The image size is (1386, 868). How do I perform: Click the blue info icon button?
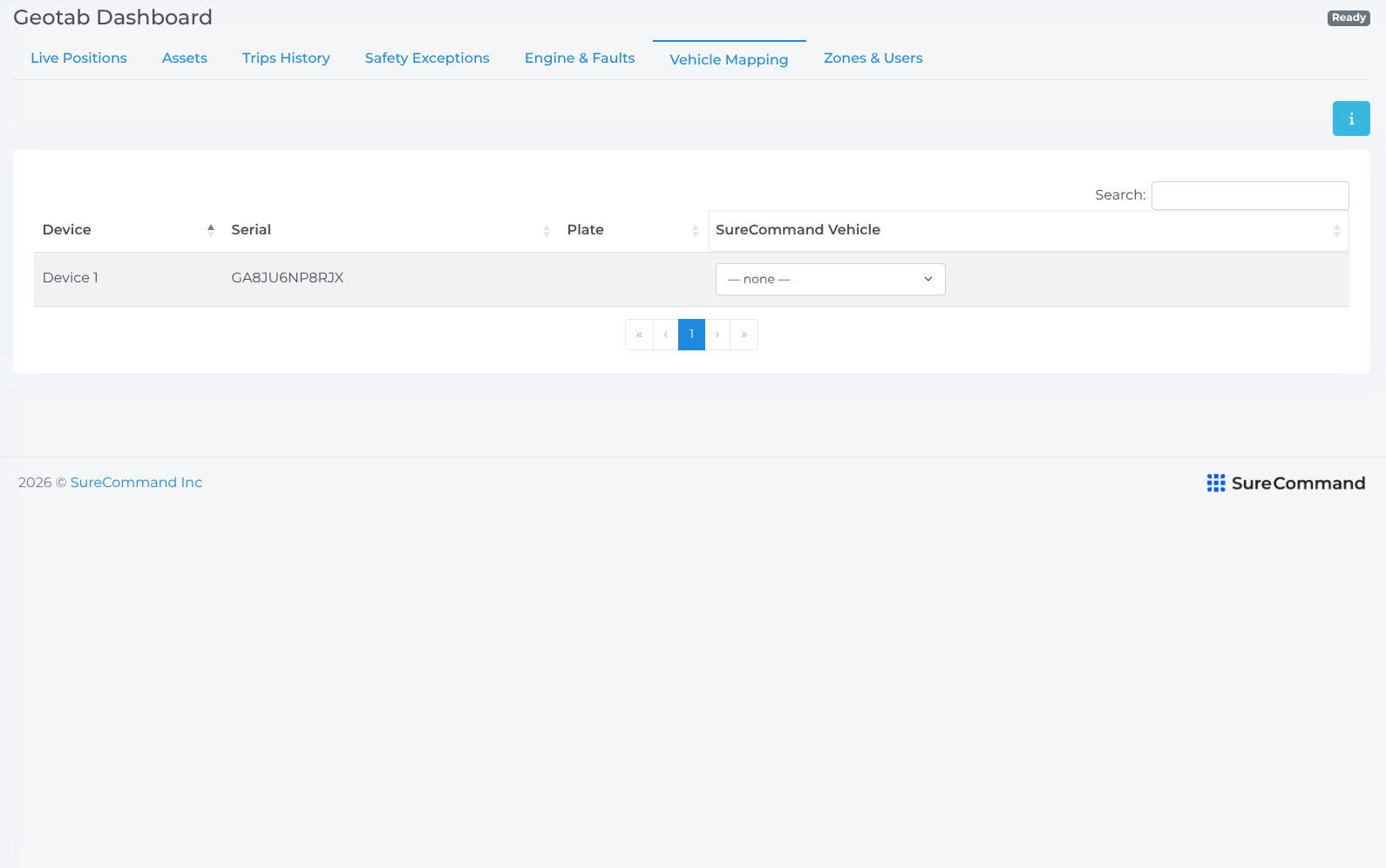pos(1351,119)
